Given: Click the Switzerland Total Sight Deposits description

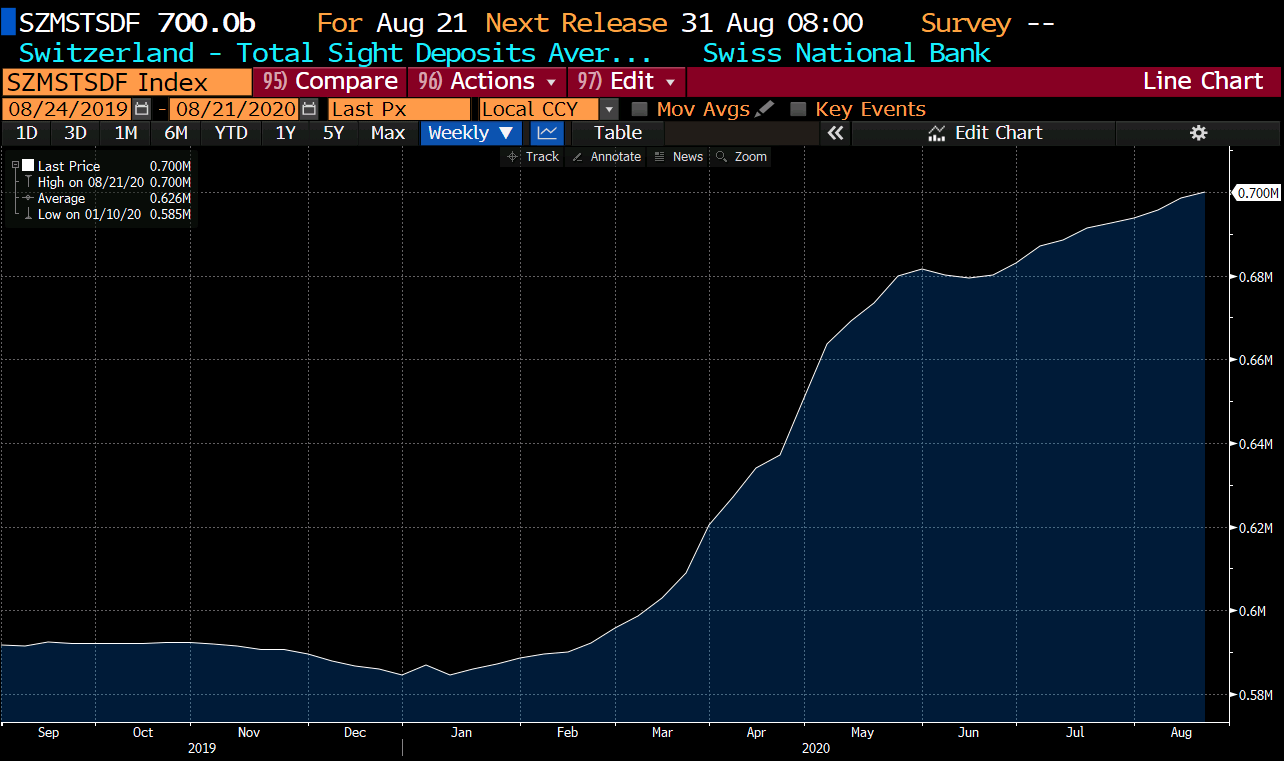Looking at the screenshot, I should (x=336, y=53).
